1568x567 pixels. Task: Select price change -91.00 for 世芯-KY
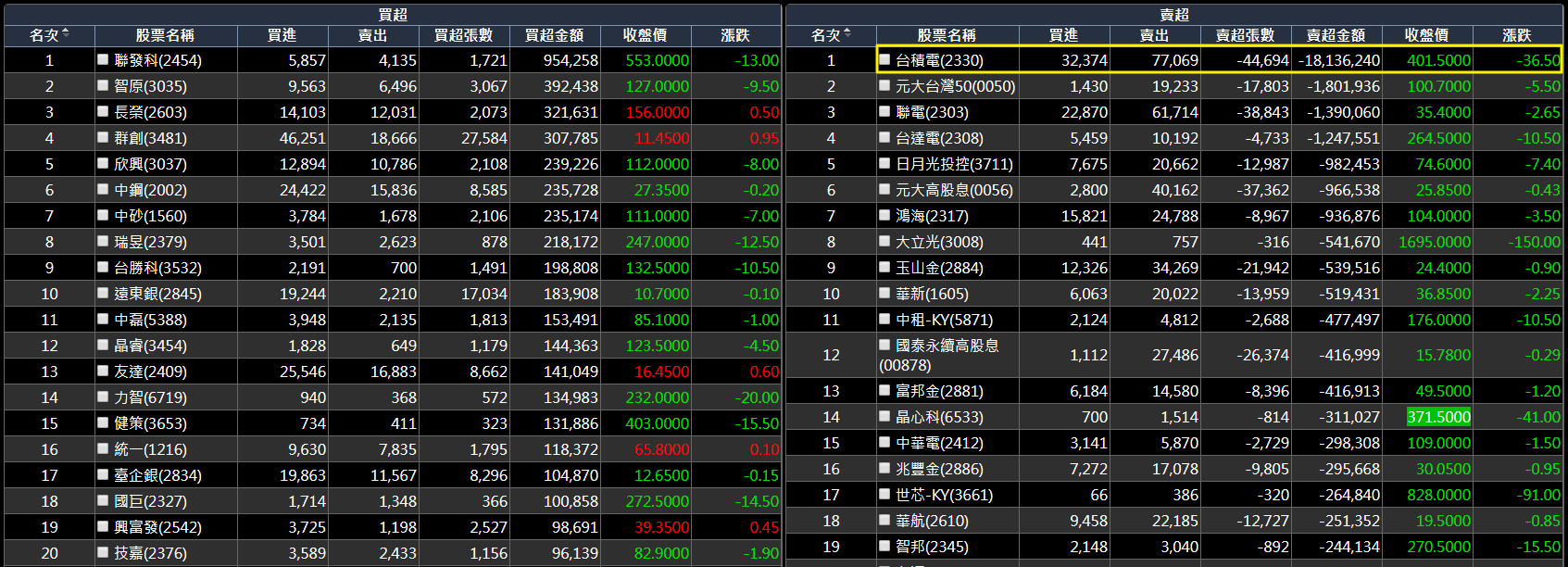1538,495
